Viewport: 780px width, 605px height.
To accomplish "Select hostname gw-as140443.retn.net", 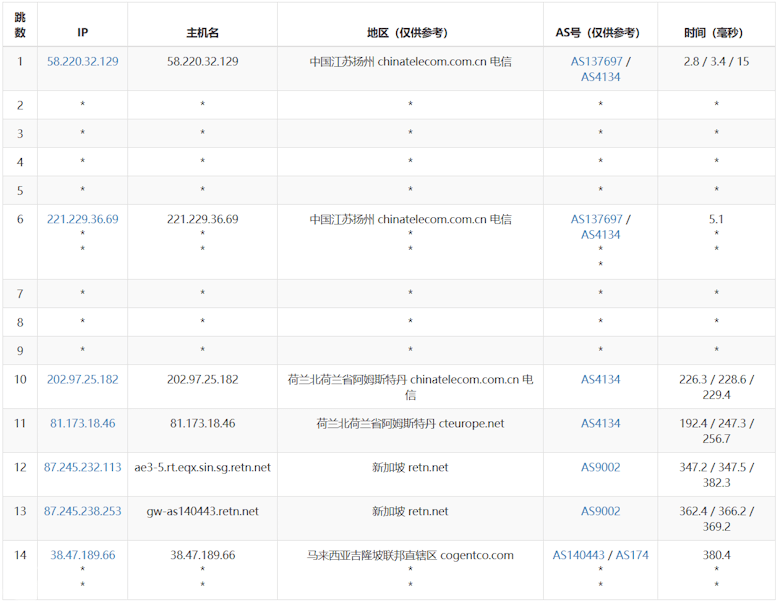I will click(x=202, y=510).
